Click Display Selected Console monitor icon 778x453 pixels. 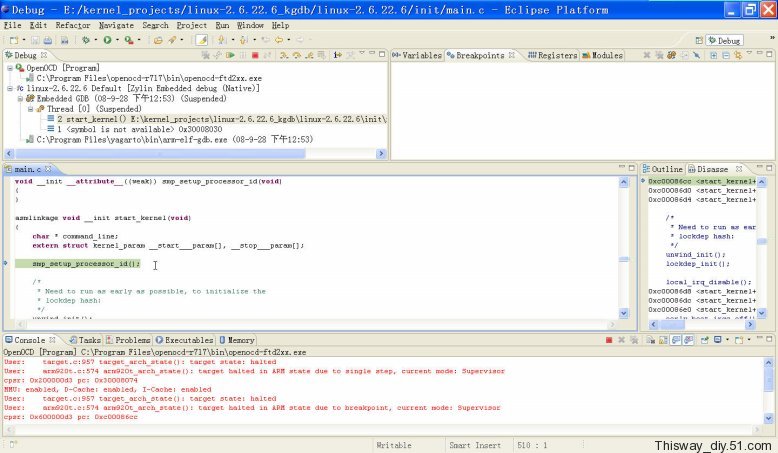point(717,340)
